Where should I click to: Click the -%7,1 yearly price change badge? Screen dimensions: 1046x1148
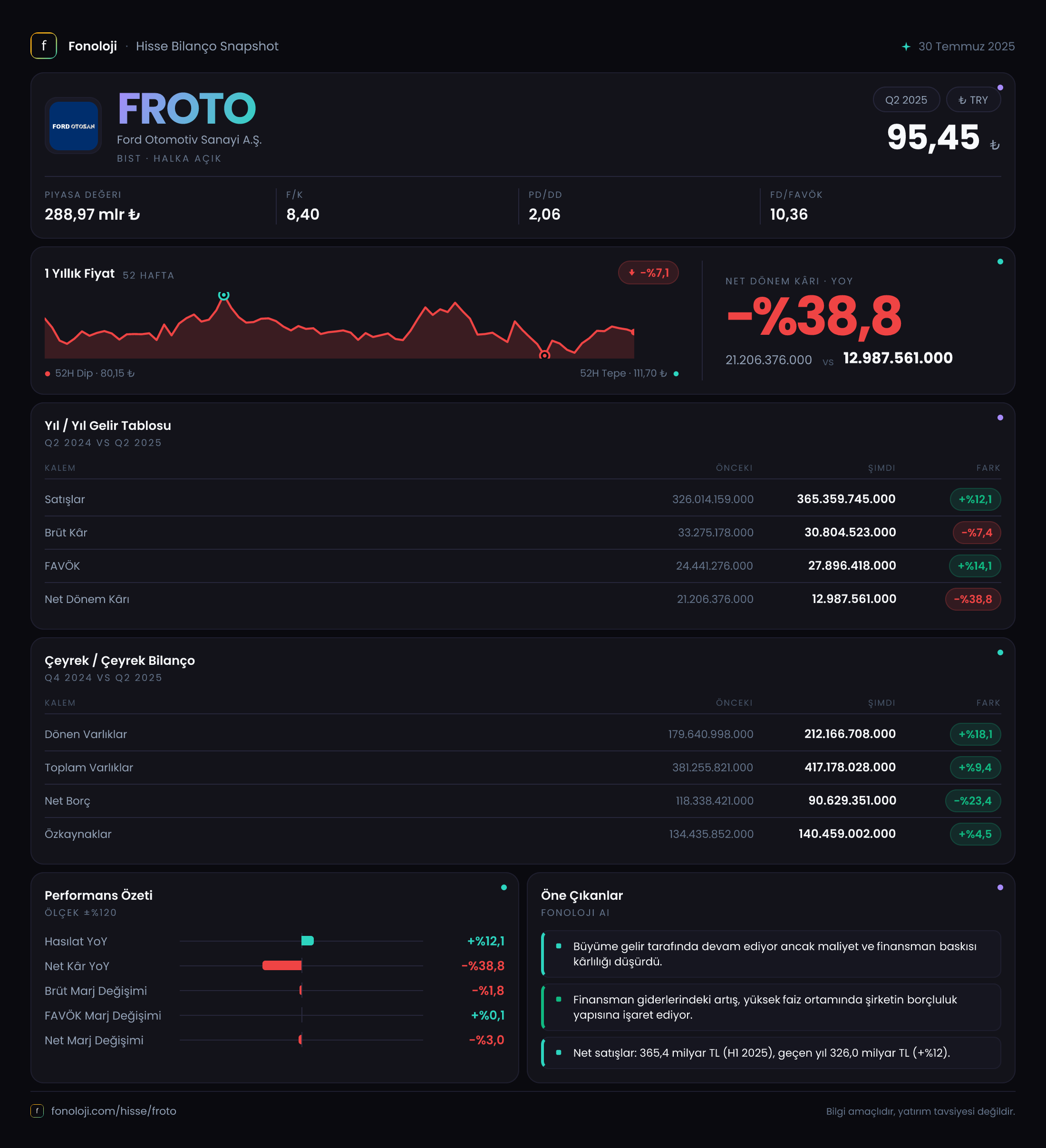click(x=648, y=273)
